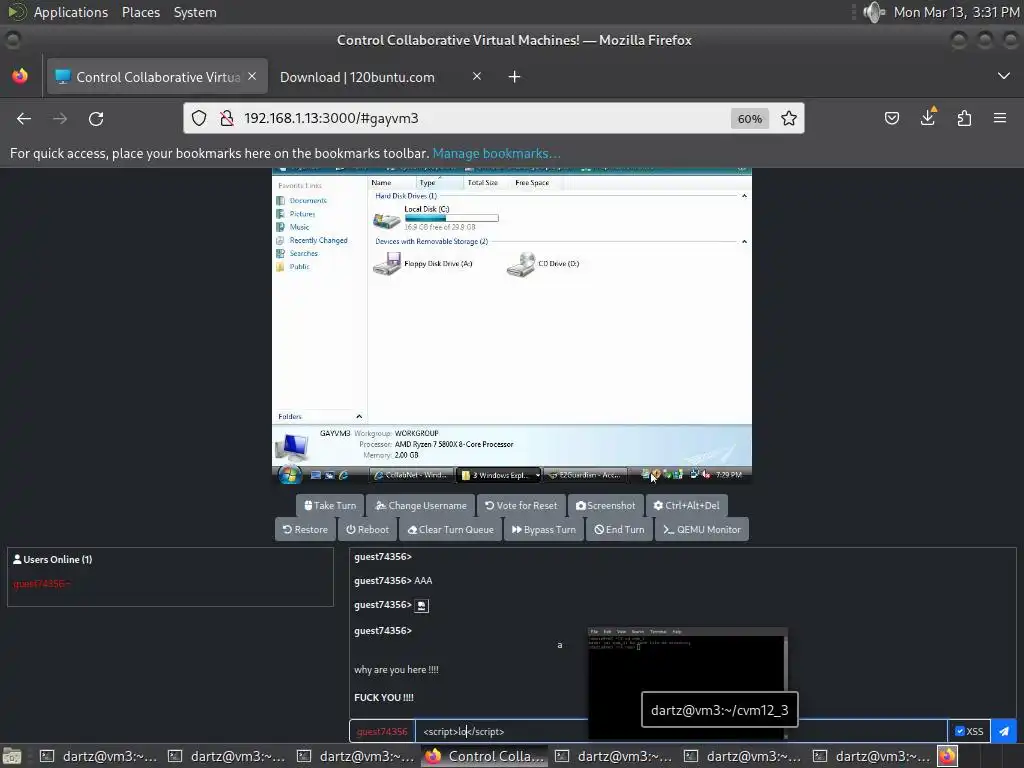Click the volume speaker icon in panel
The width and height of the screenshot is (1024, 768).
(x=873, y=12)
